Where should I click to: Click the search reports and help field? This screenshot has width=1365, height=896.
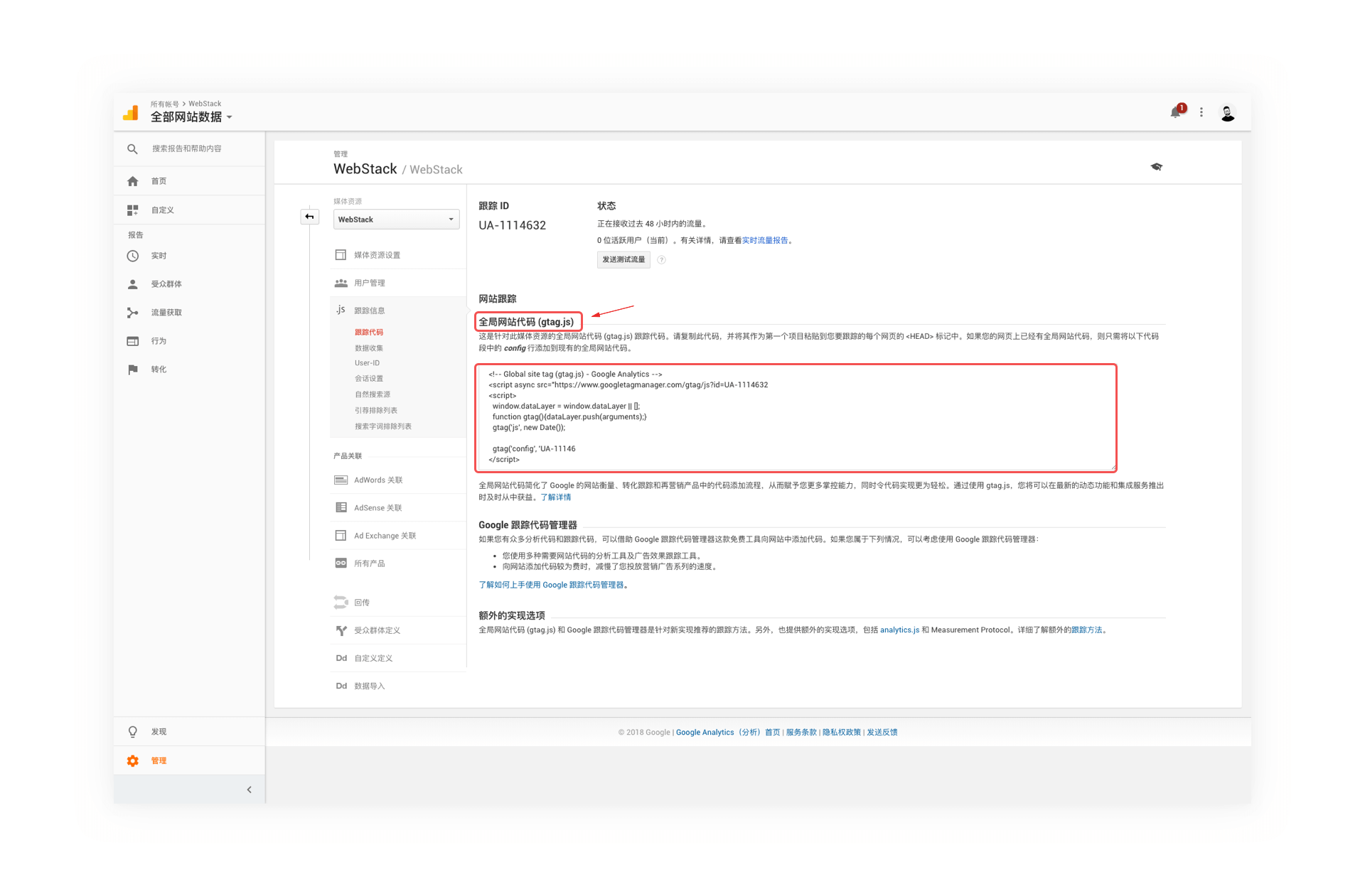187,149
